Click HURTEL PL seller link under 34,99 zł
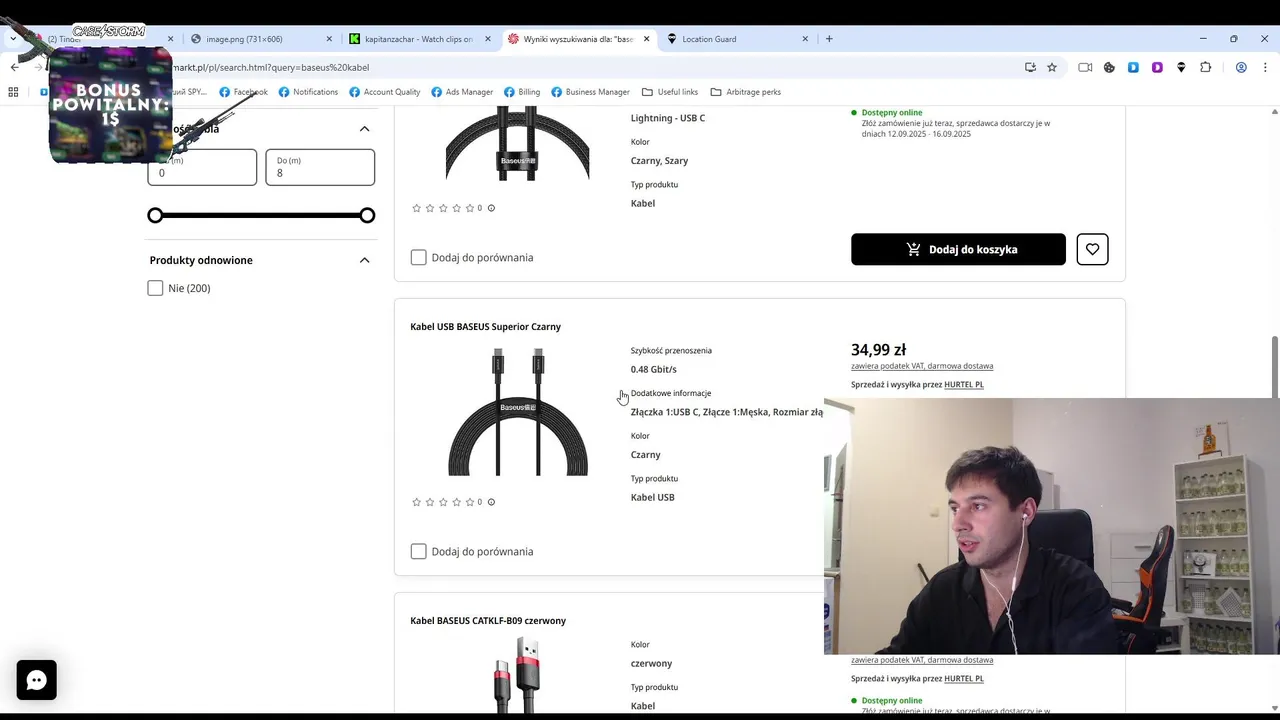1280x720 pixels. tap(964, 385)
